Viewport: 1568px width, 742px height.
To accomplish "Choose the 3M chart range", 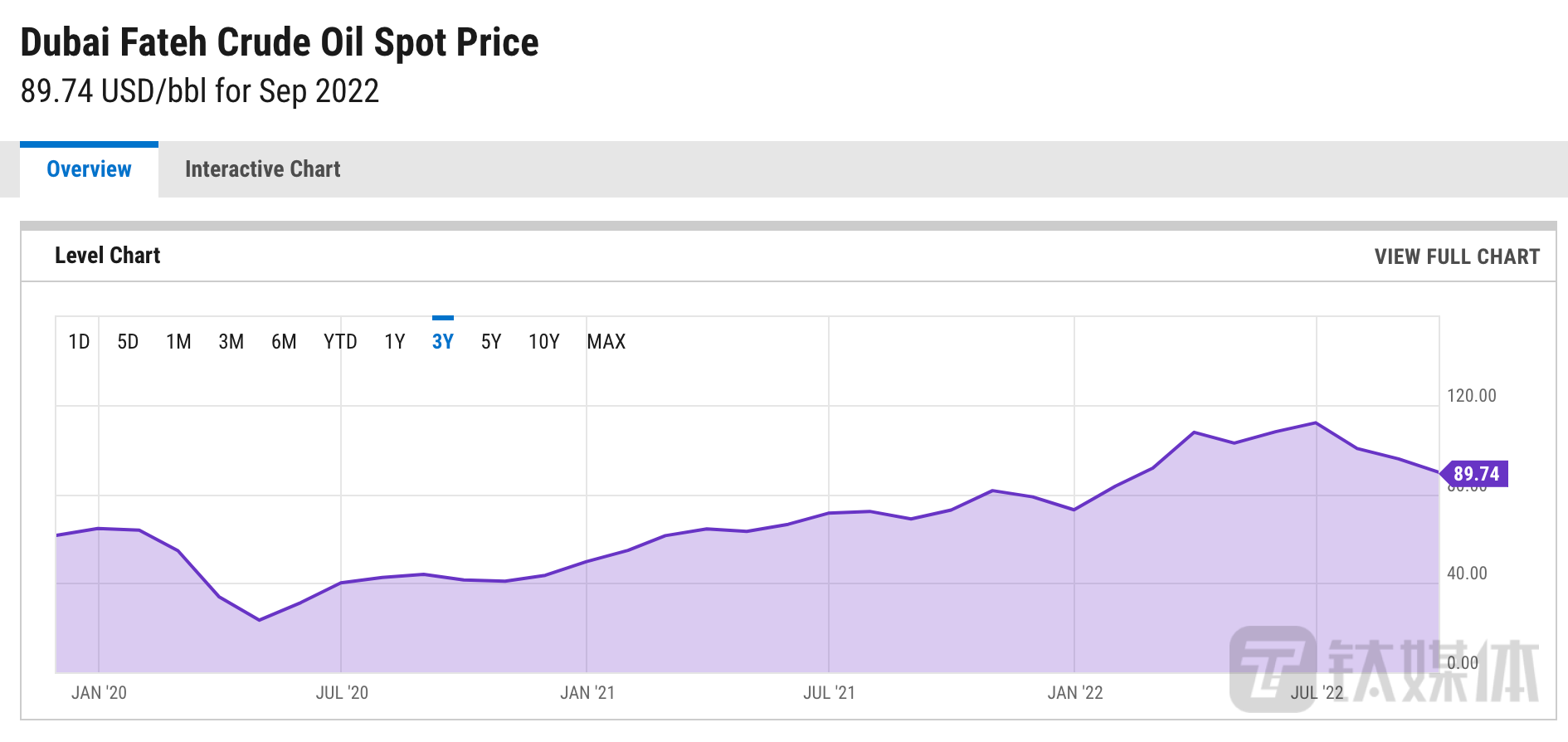I will (x=231, y=342).
